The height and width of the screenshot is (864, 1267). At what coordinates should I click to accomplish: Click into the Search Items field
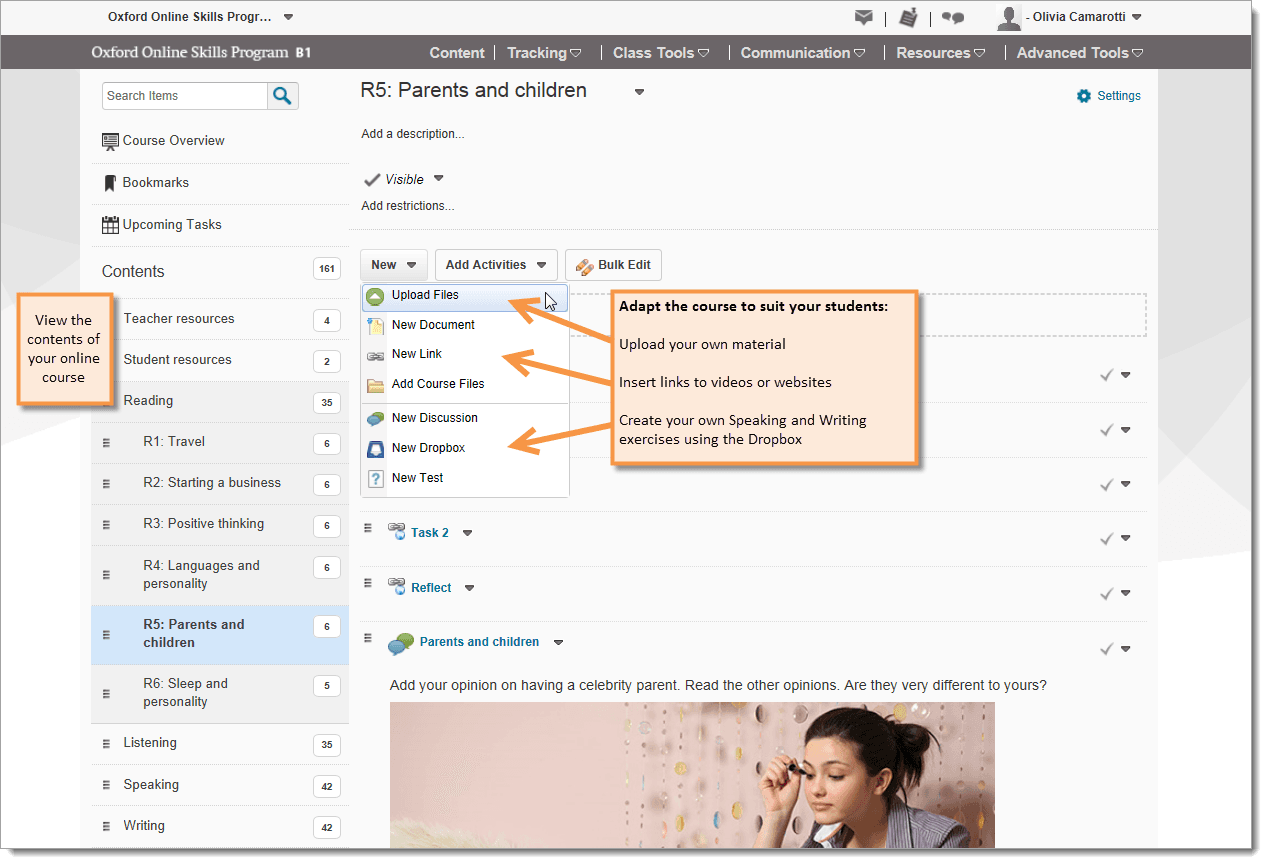pyautogui.click(x=184, y=96)
